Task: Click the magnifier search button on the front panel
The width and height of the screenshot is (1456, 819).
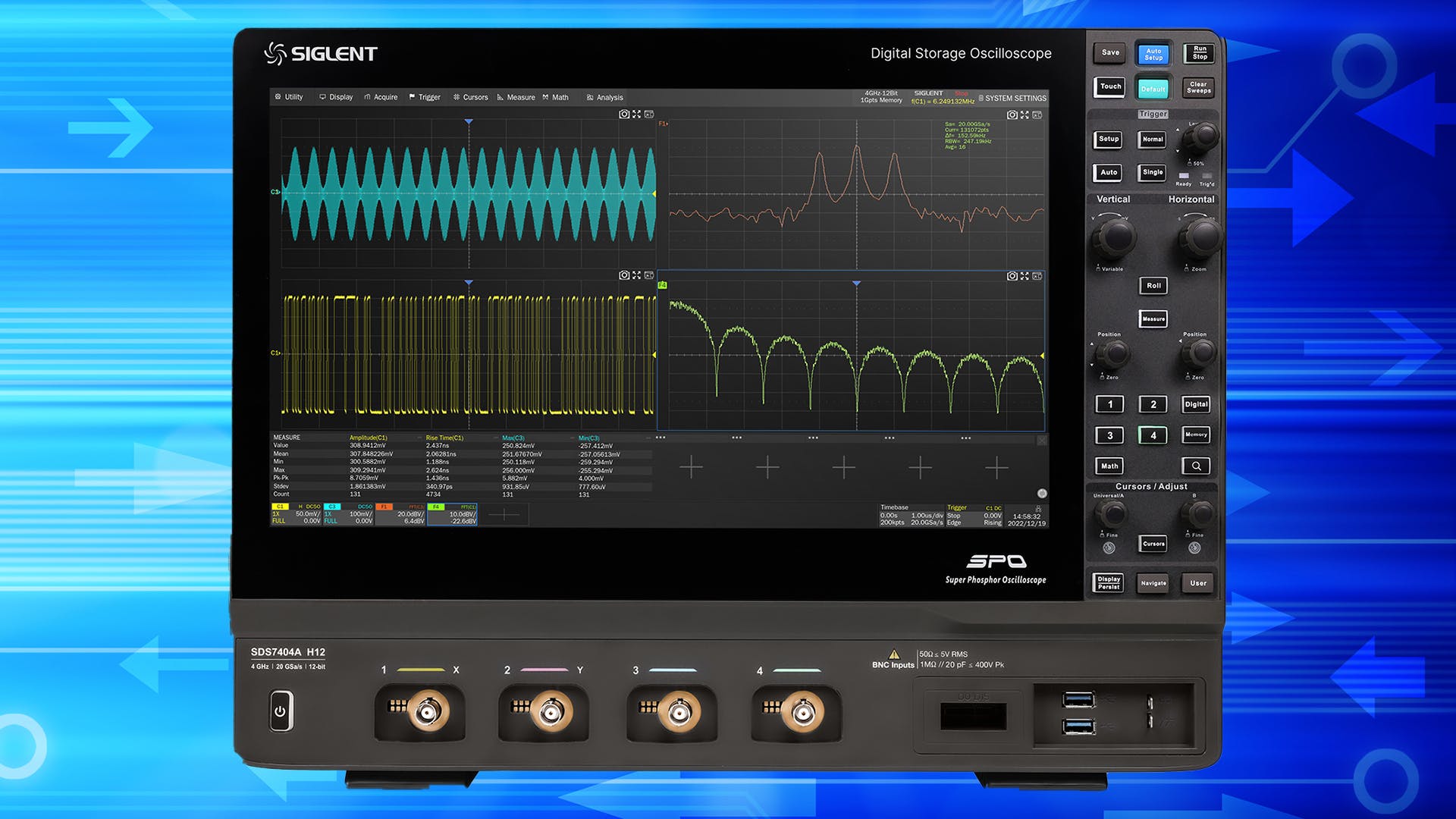Action: click(1196, 466)
